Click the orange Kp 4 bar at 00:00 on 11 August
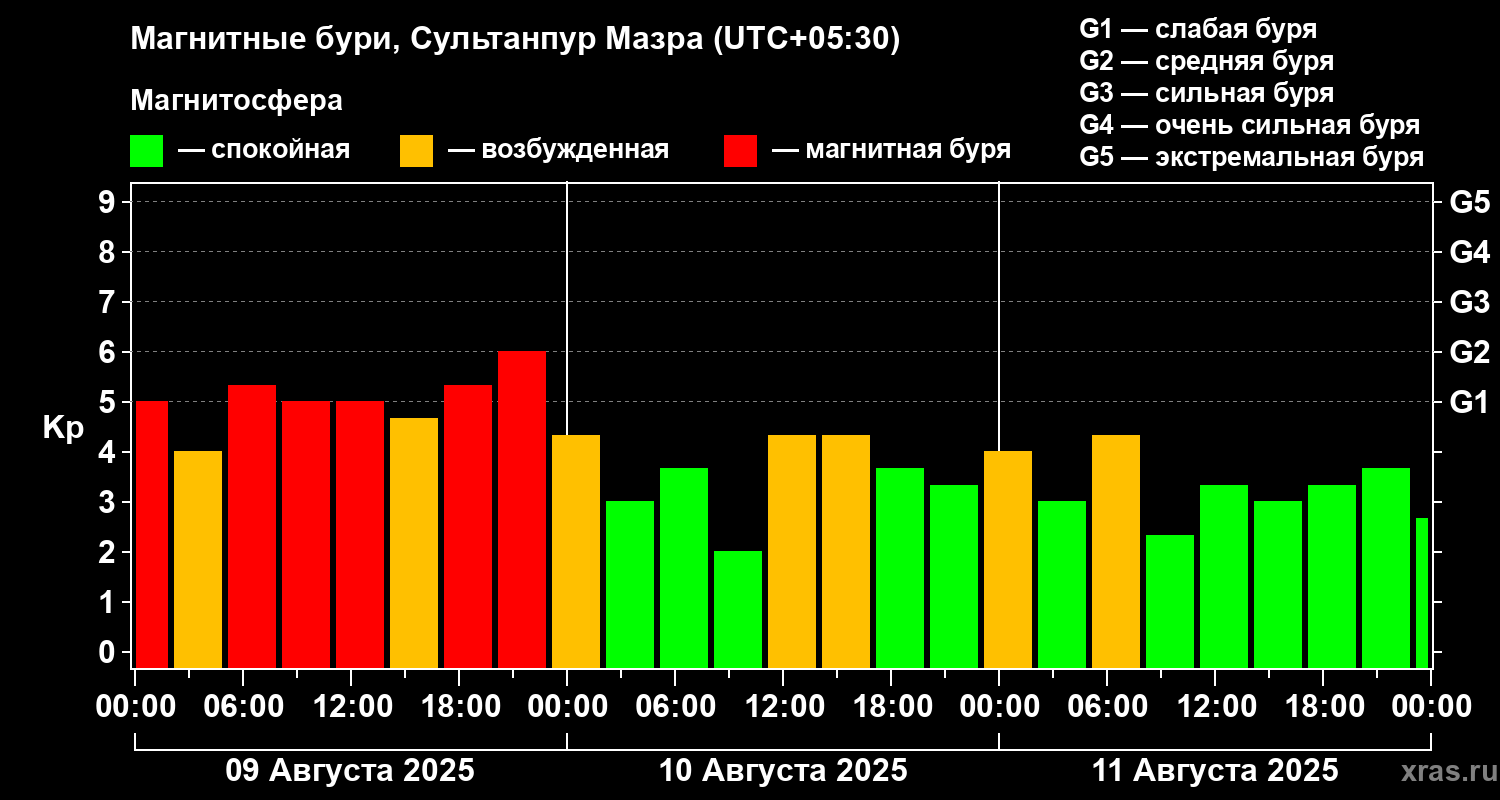The image size is (1500, 800). click(1008, 560)
